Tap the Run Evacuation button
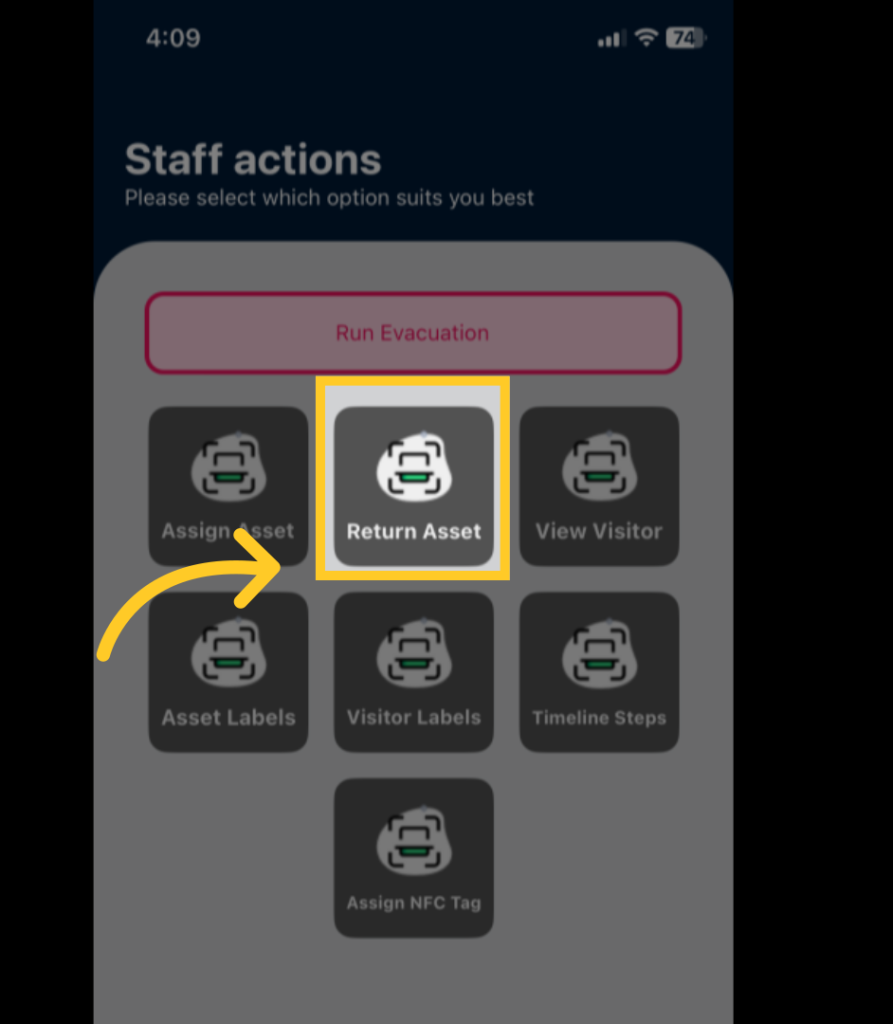The image size is (893, 1024). tap(413, 333)
